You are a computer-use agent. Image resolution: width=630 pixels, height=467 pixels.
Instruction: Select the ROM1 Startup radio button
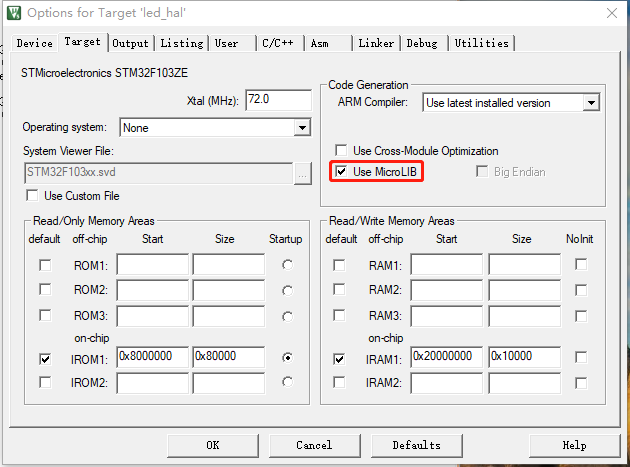click(x=287, y=265)
